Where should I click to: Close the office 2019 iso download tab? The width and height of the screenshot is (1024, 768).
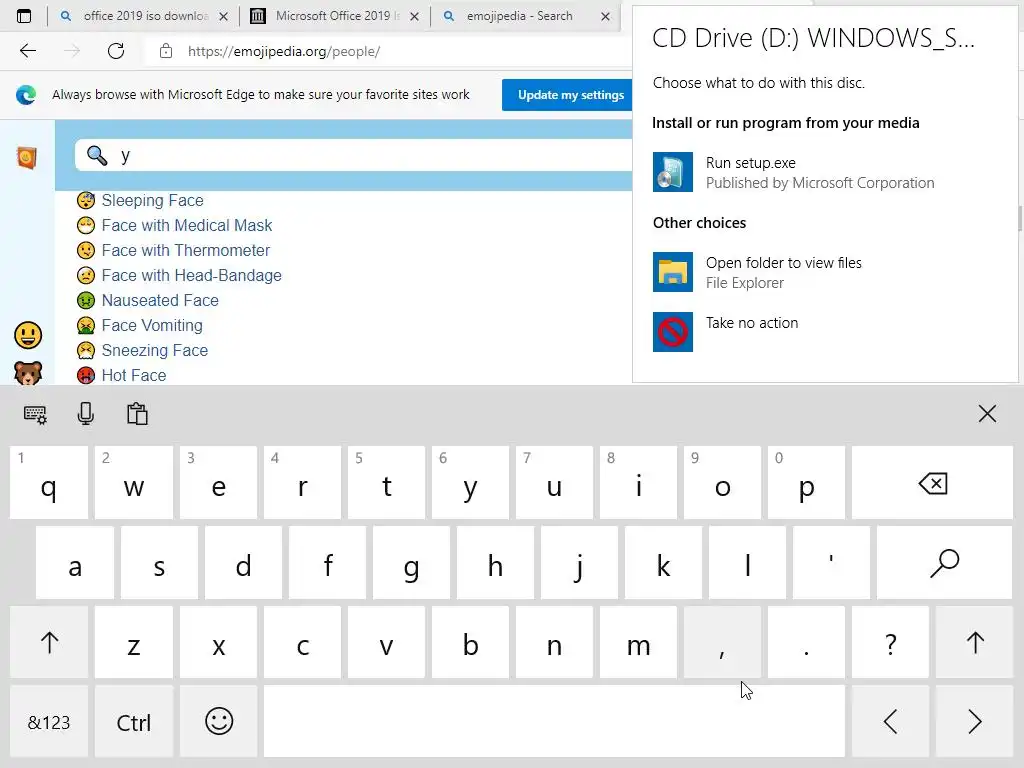223,17
